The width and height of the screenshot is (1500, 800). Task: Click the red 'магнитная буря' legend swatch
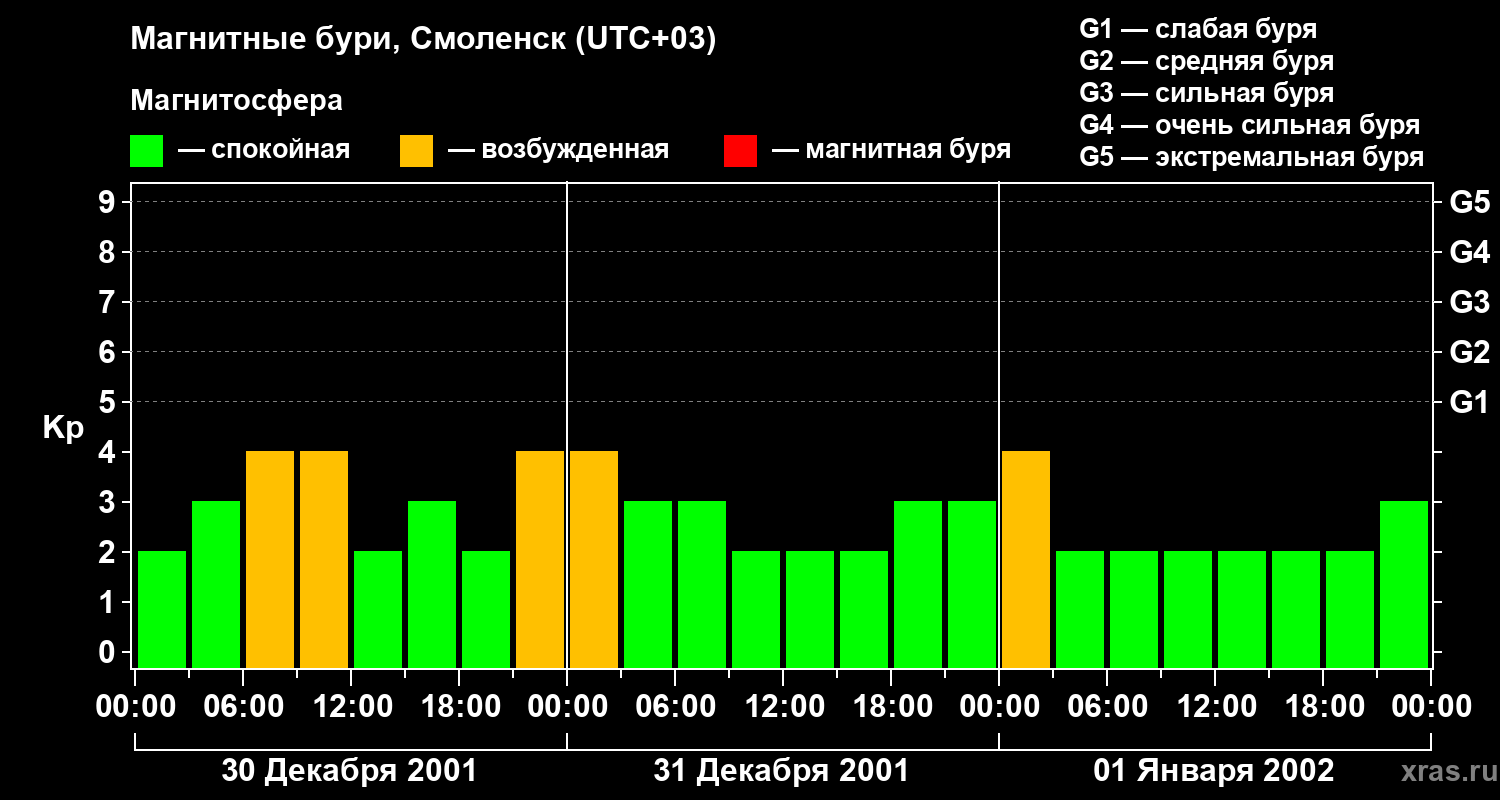740,151
